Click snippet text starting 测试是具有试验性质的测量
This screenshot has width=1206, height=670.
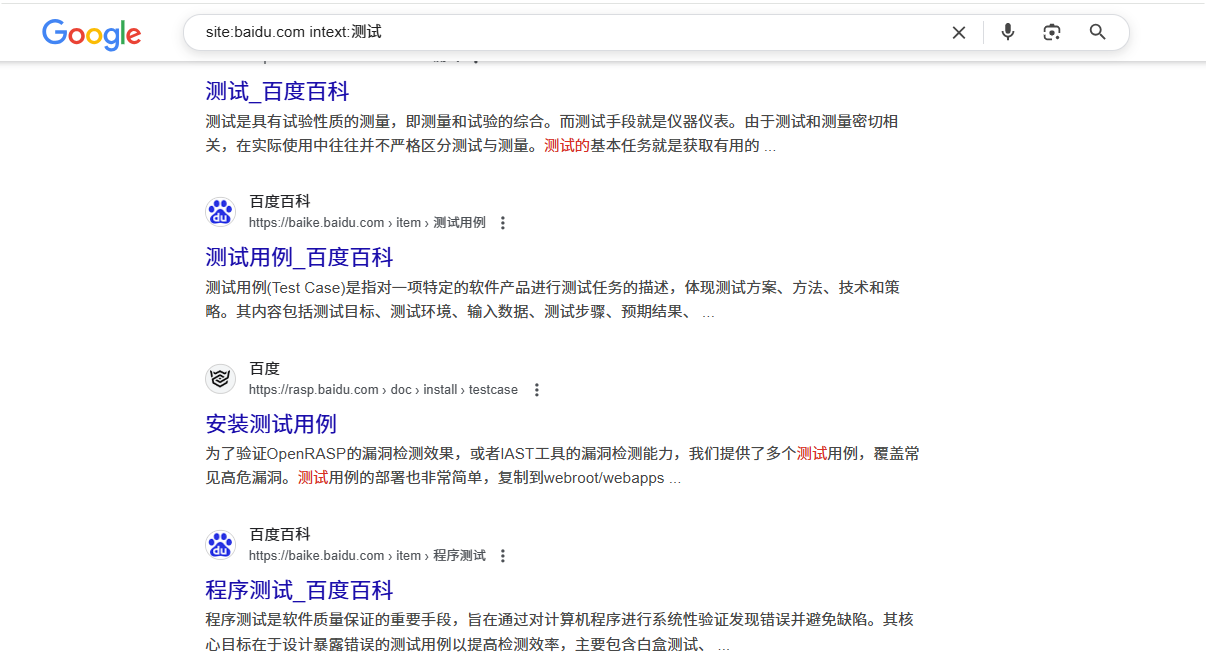coord(552,134)
